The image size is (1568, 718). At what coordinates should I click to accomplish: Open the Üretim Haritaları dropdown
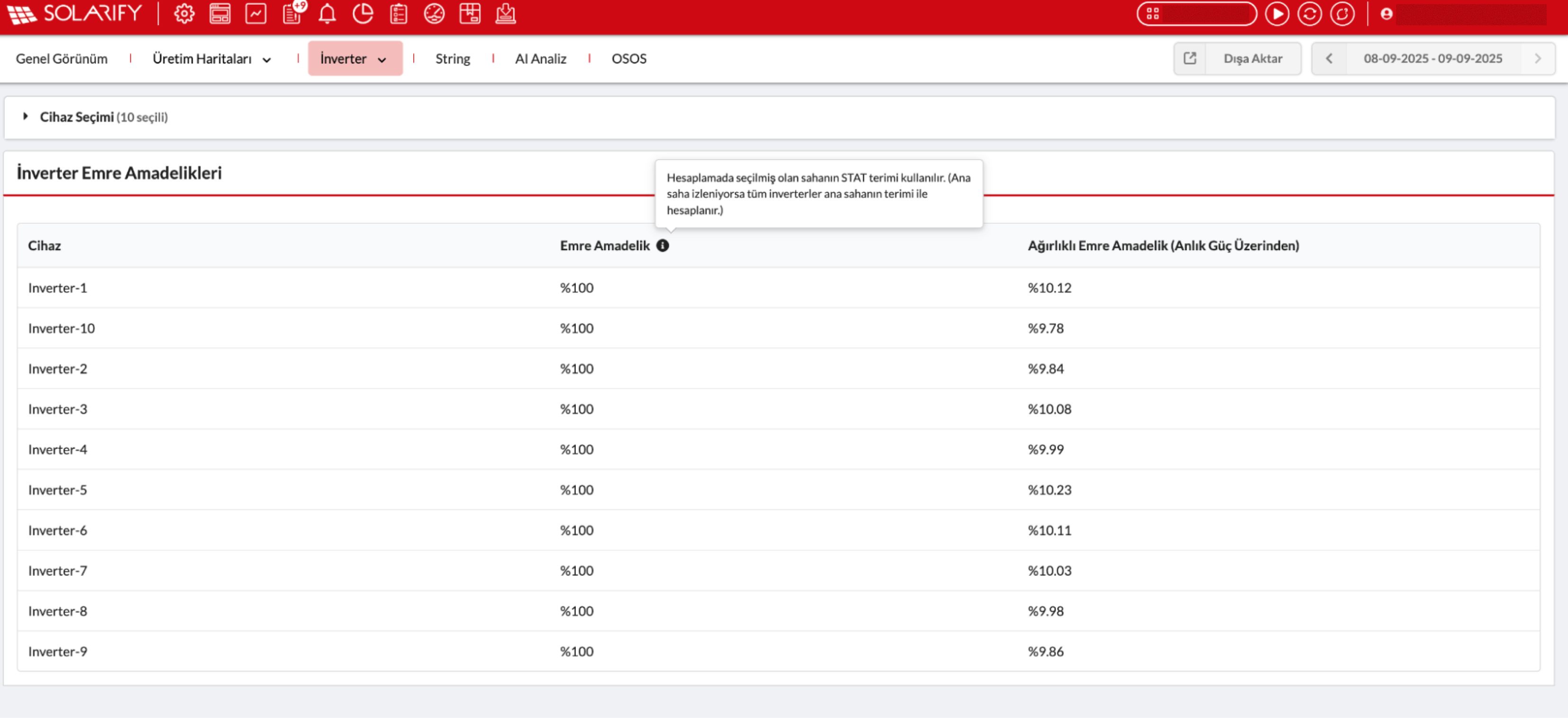tap(211, 58)
